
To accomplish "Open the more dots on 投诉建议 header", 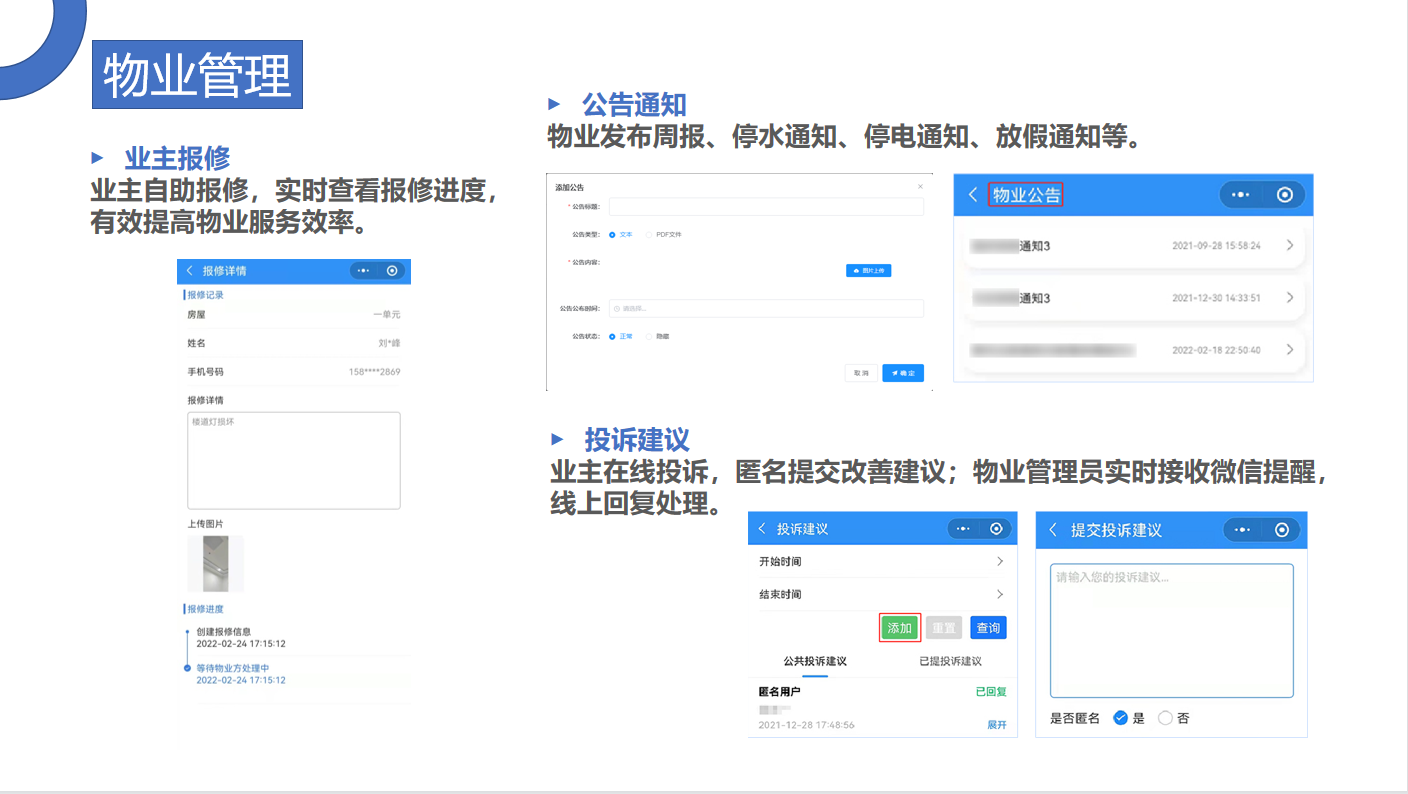I will point(962,529).
